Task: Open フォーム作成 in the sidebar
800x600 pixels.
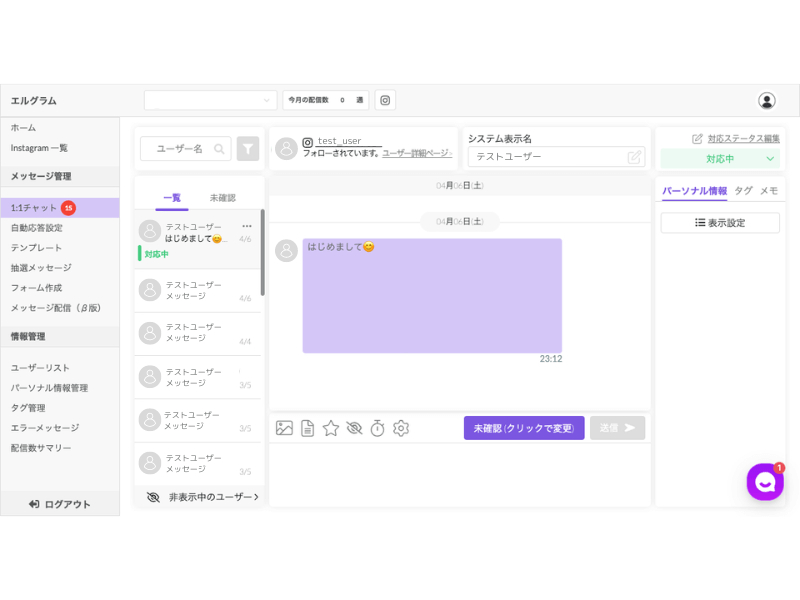Action: tap(36, 288)
